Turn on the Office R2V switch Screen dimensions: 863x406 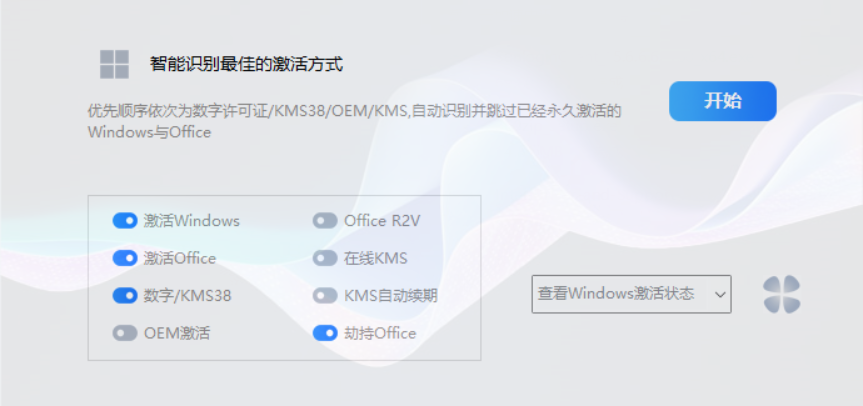tap(325, 221)
